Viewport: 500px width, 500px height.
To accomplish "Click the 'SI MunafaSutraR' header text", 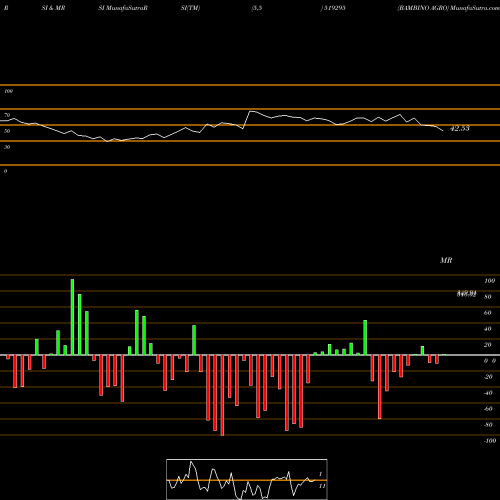I will click(x=123, y=8).
